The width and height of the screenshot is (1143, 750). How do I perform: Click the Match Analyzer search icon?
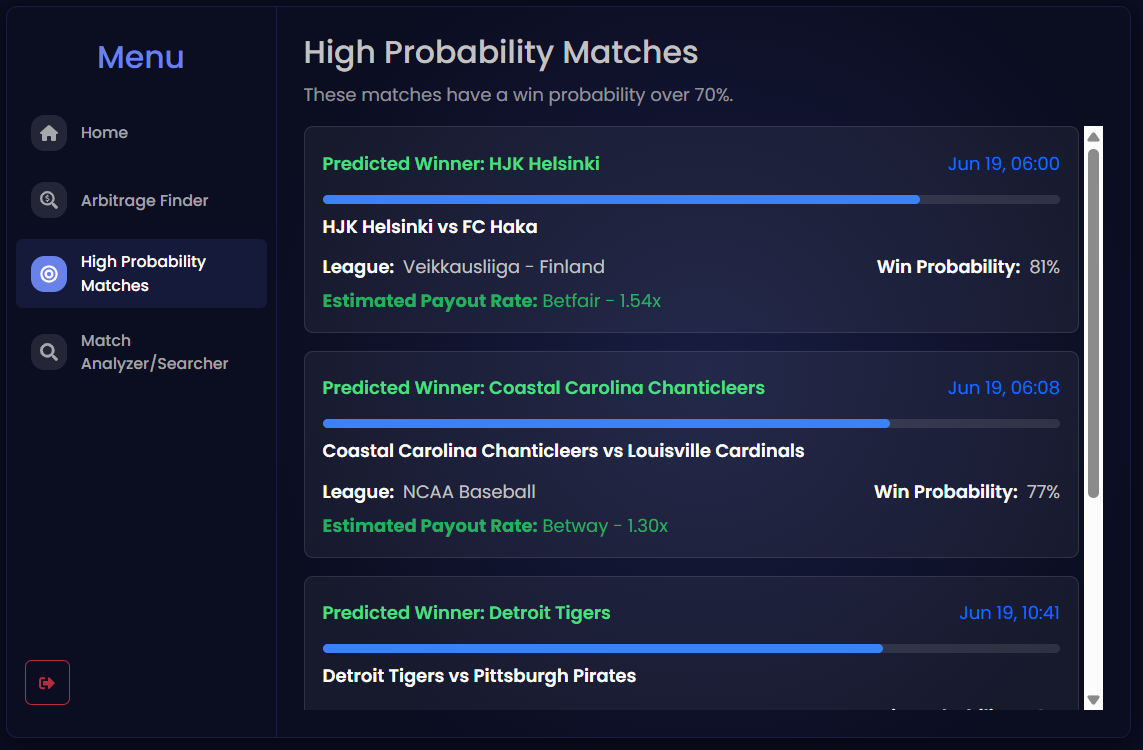(x=49, y=352)
